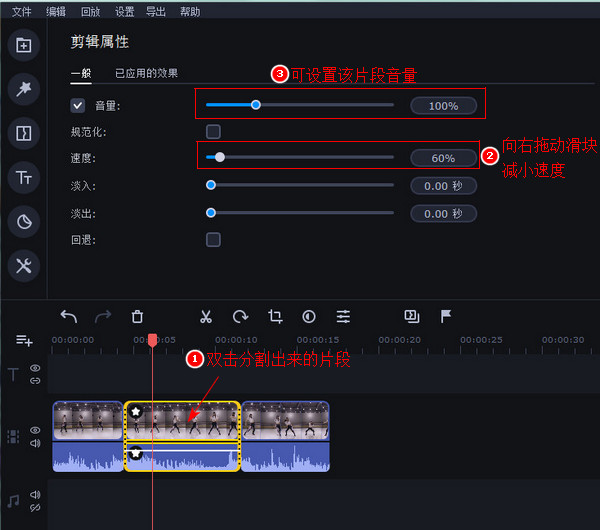Click the music track note icon
600x530 pixels.
(x=13, y=501)
